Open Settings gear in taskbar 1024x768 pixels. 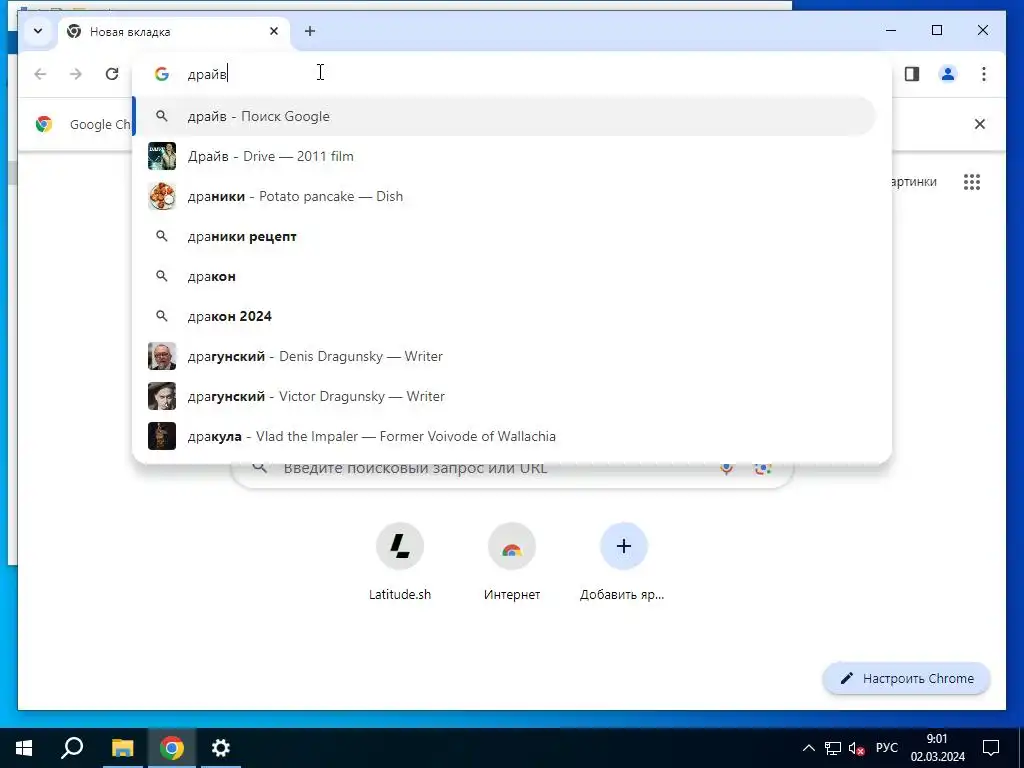click(221, 748)
